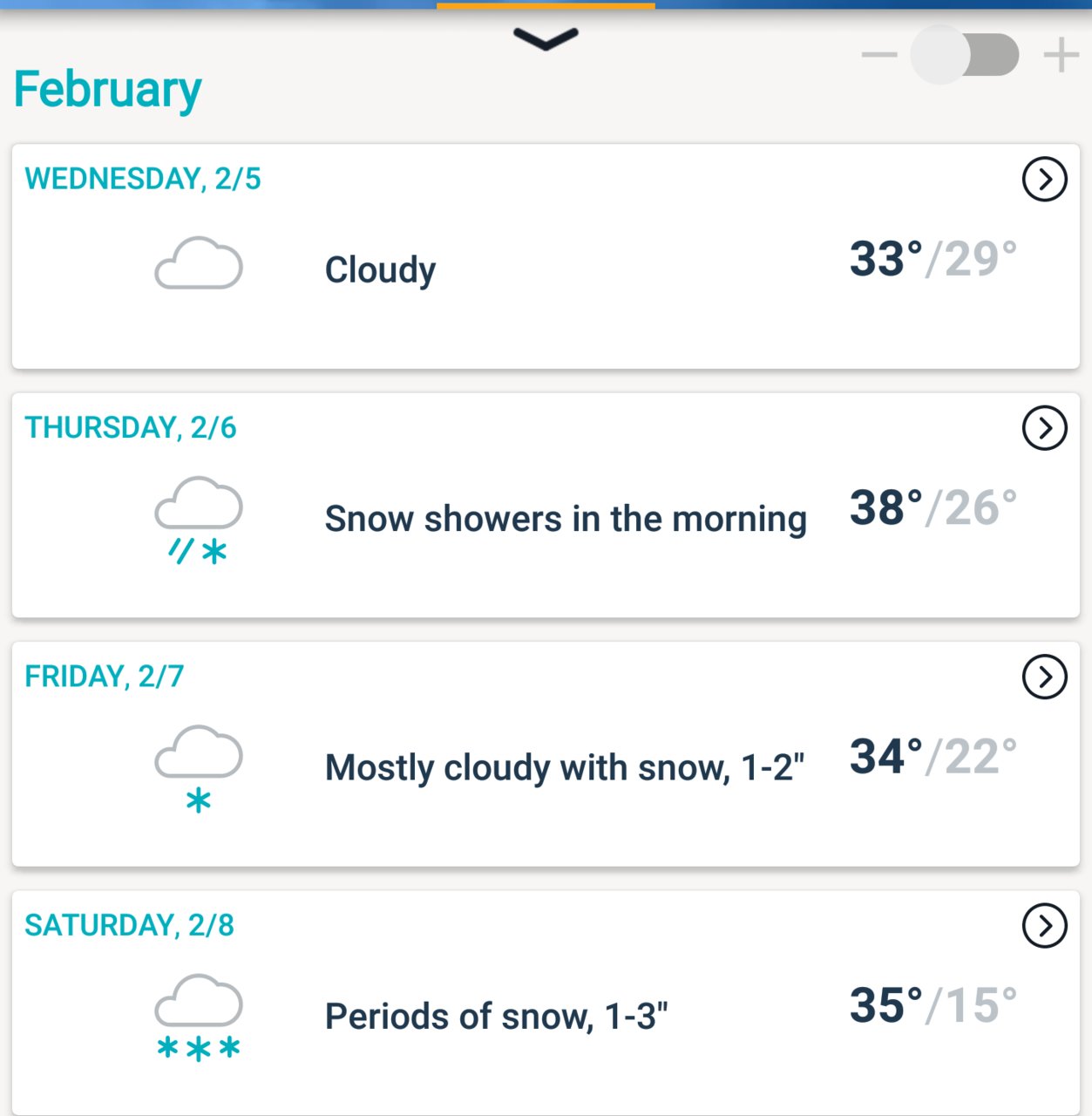1092x1116 pixels.
Task: Select the SATURDAY, 2/8 date label
Action: tap(130, 924)
